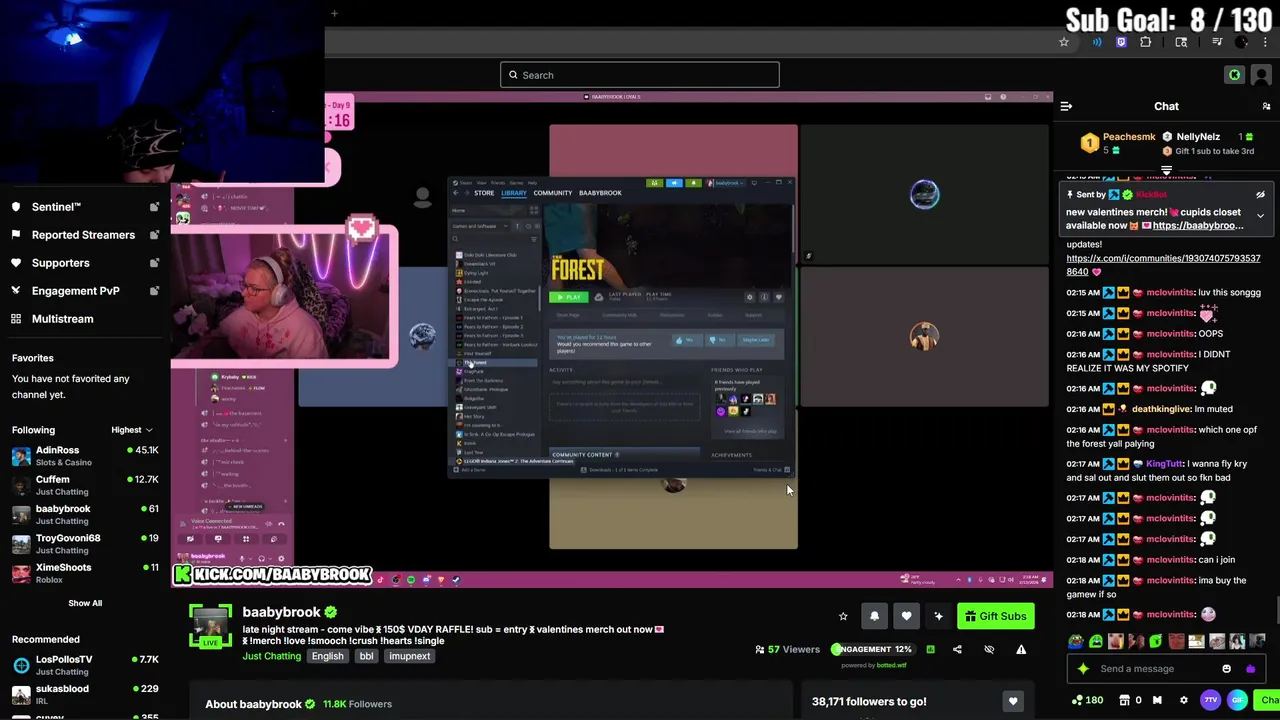Click the 7TV emote button
This screenshot has height=720, width=1280.
click(1211, 700)
